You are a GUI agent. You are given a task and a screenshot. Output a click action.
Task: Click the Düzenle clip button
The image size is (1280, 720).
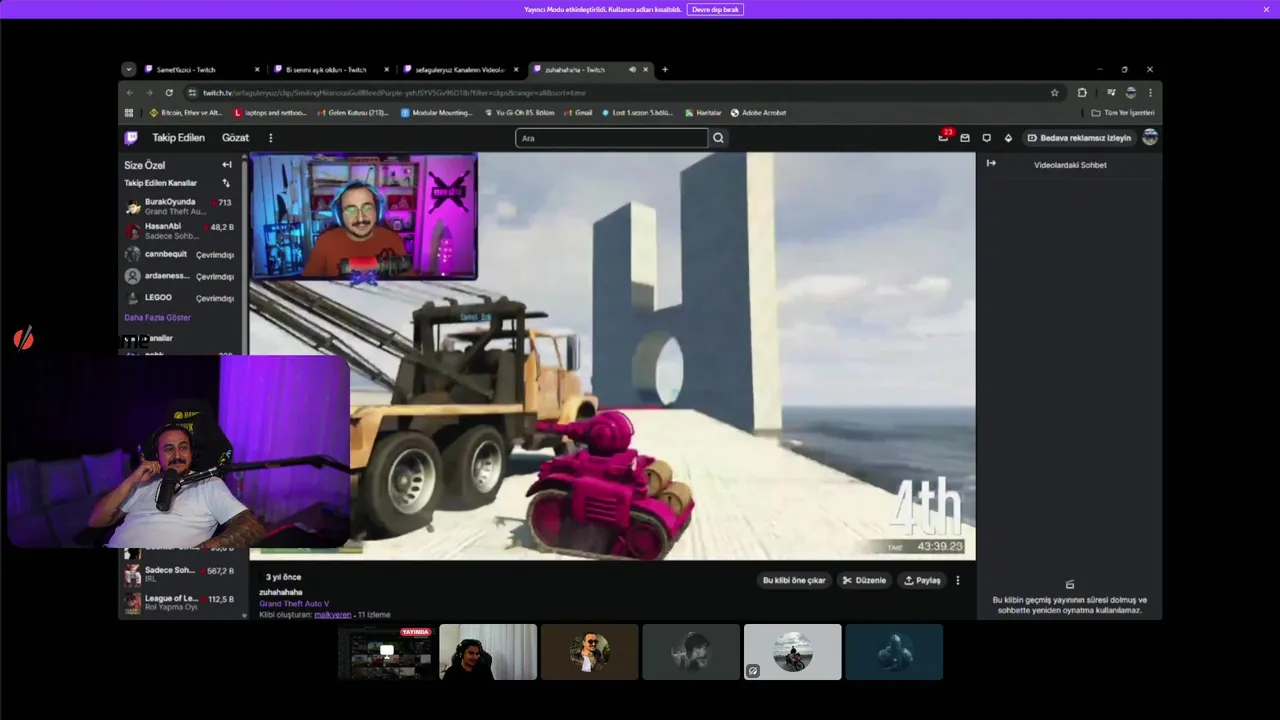coord(864,580)
